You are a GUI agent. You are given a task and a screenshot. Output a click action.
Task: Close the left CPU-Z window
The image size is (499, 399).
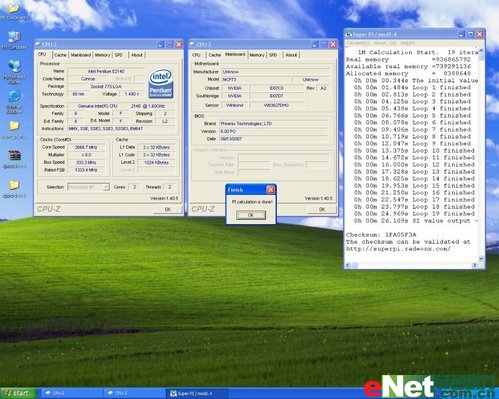(178, 44)
